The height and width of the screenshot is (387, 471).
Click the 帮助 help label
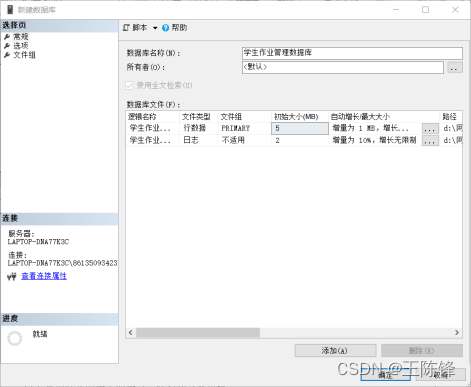pyautogui.click(x=179, y=28)
